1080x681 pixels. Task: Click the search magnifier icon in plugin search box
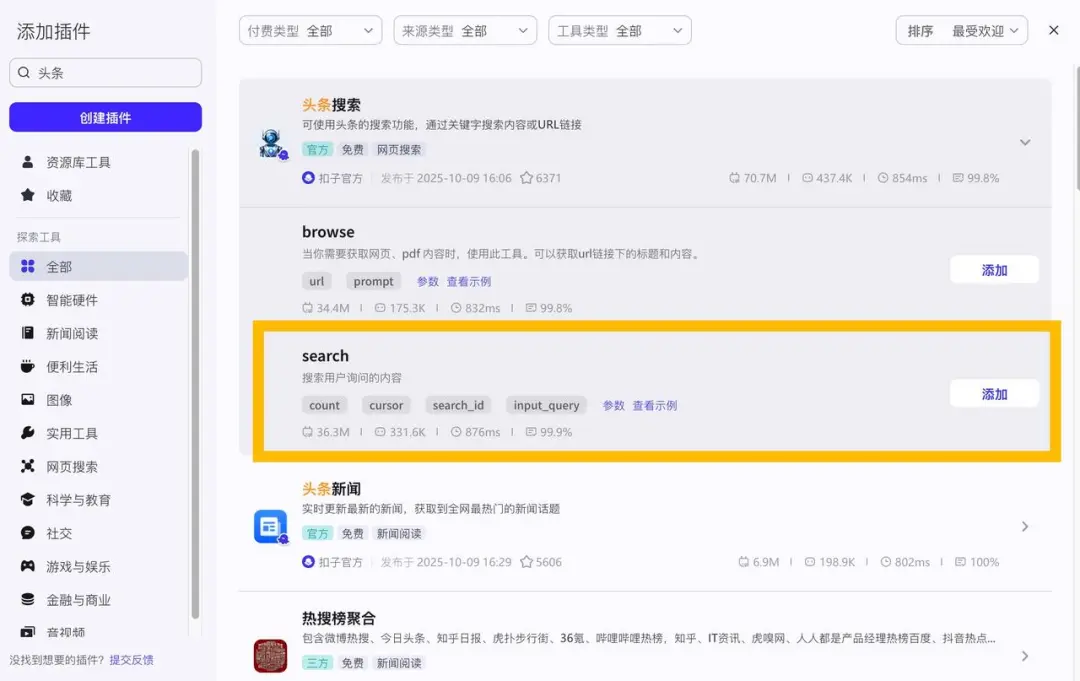coord(23,72)
